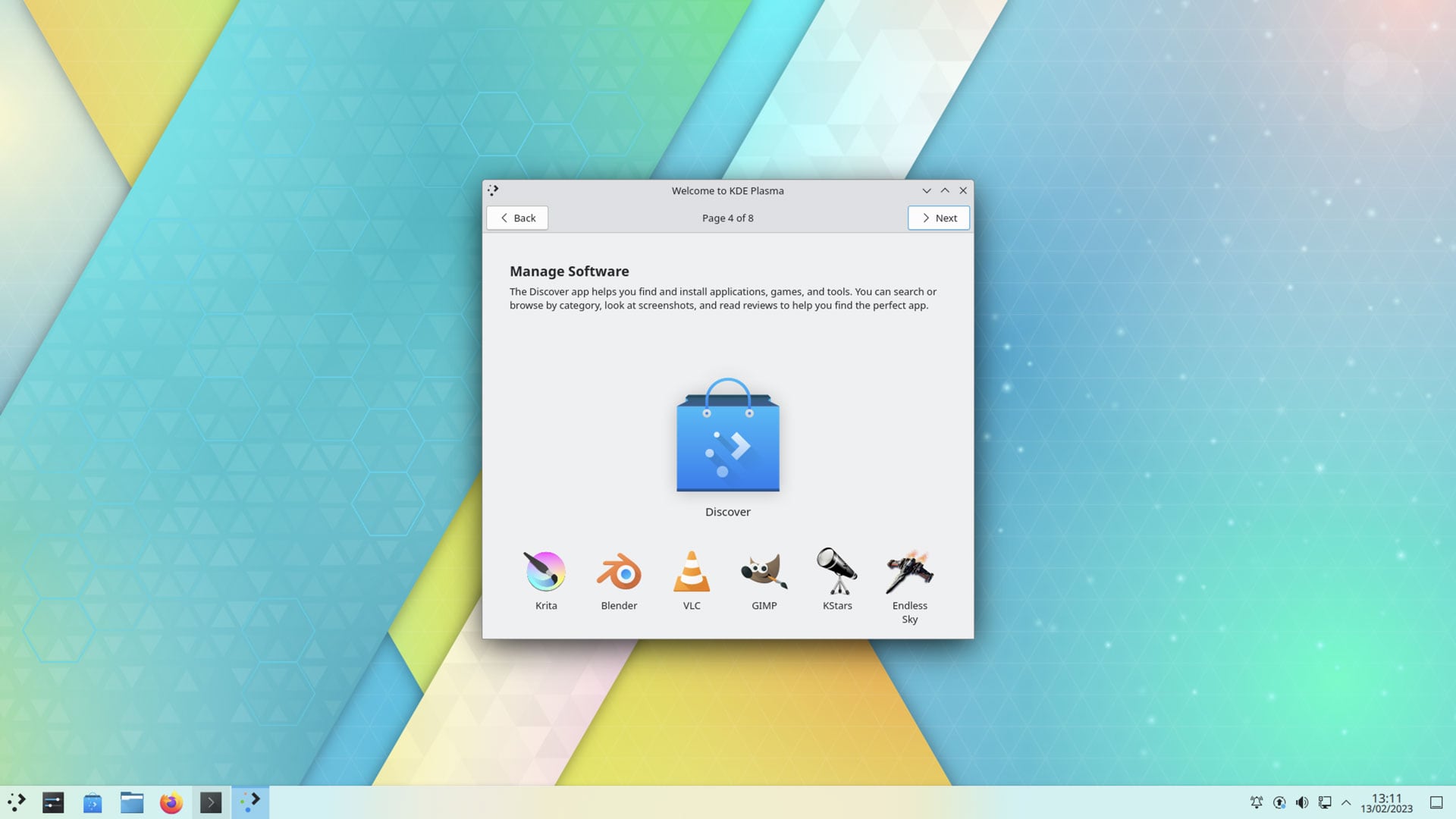Open System Settings from the taskbar
This screenshot has height=819, width=1456.
click(x=53, y=802)
